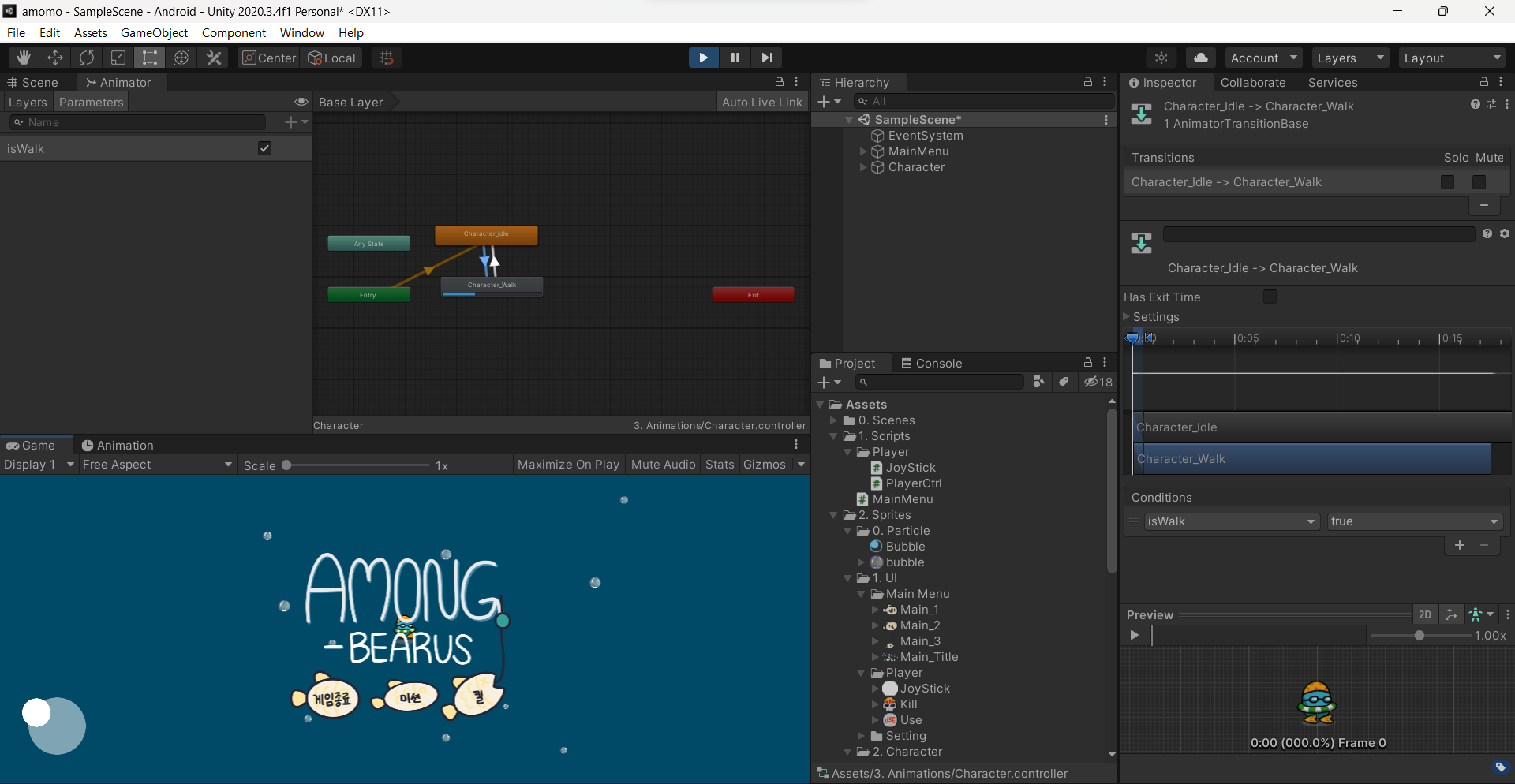Open the Free Aspect dropdown
The height and width of the screenshot is (784, 1515).
pyautogui.click(x=158, y=465)
